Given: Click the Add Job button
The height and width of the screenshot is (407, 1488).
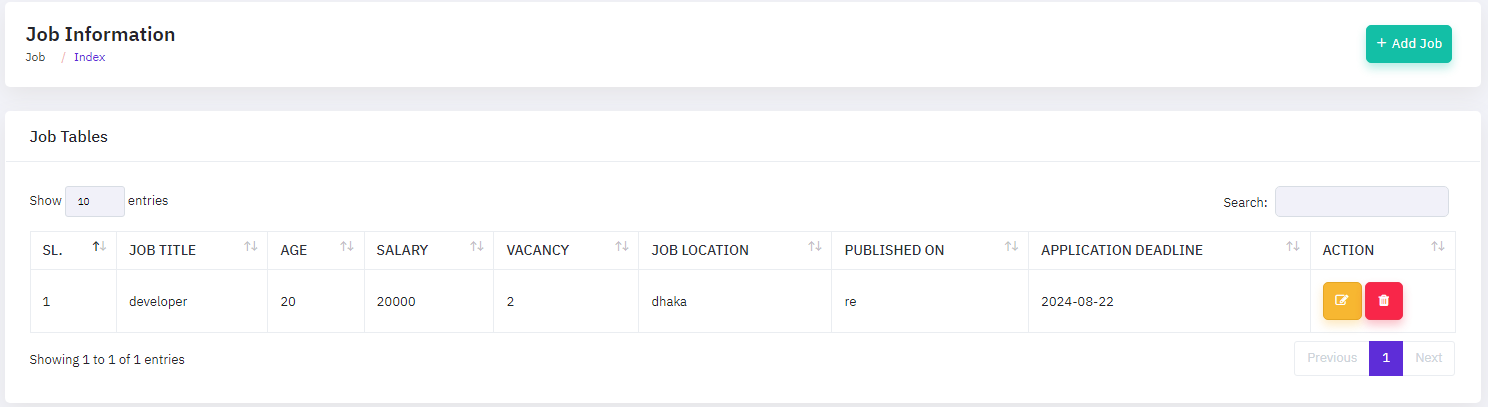Looking at the screenshot, I should [x=1408, y=44].
